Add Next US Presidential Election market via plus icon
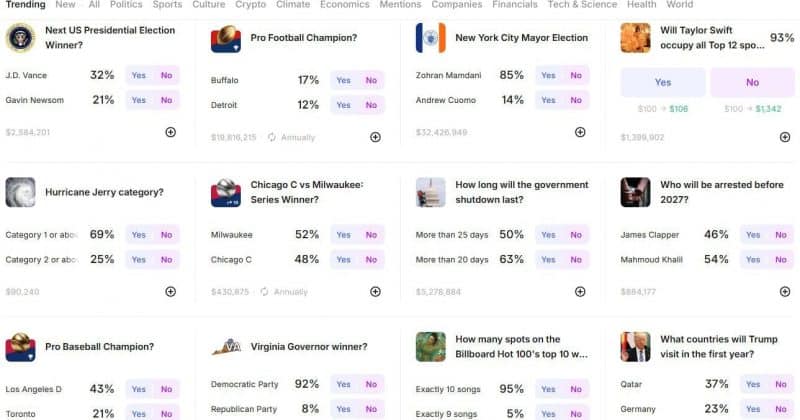Image resolution: width=800 pixels, height=420 pixels. tap(170, 132)
